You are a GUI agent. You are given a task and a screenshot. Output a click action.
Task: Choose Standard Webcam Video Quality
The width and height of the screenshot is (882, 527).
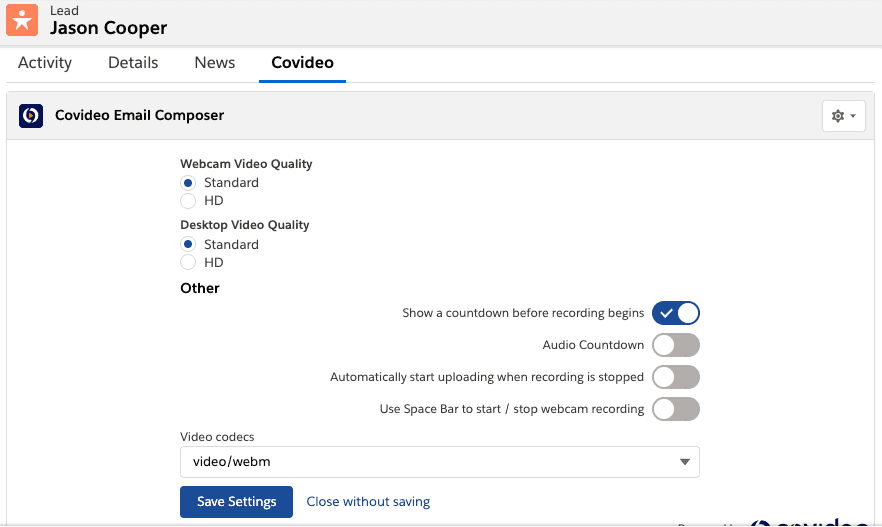tap(188, 183)
